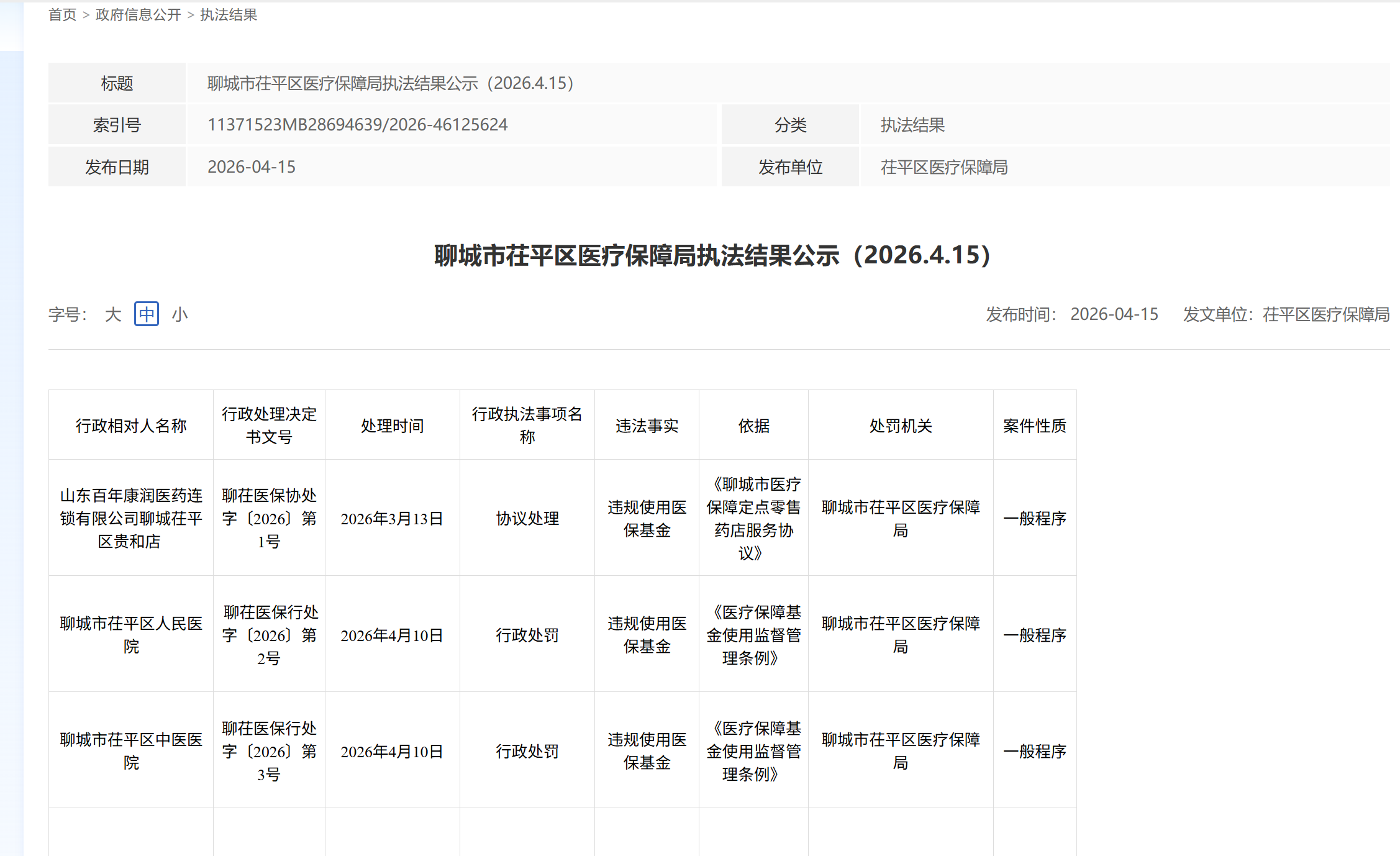
Task: Click the 2026年3月13日 date cell
Action: click(x=392, y=518)
